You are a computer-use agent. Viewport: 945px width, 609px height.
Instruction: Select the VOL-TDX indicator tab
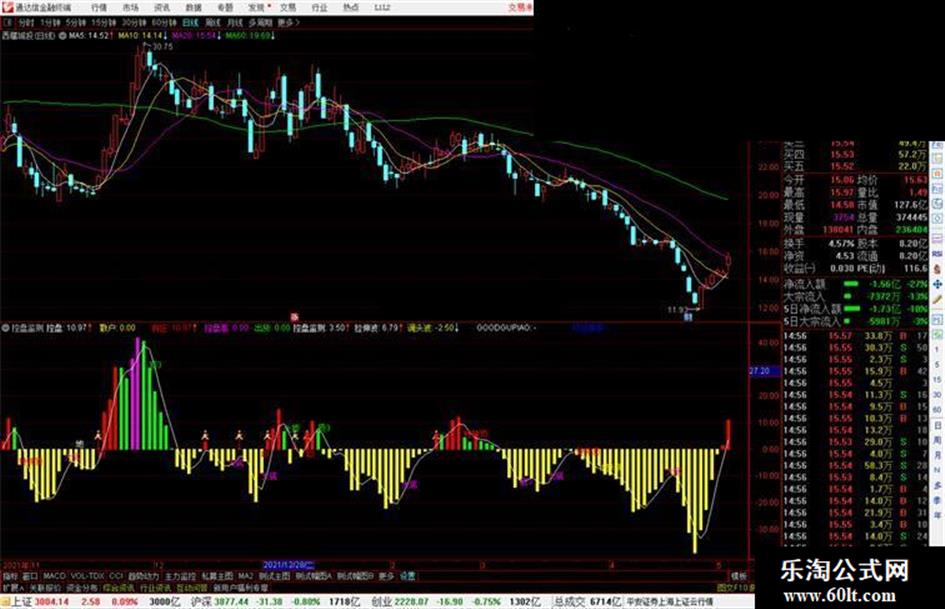click(88, 576)
